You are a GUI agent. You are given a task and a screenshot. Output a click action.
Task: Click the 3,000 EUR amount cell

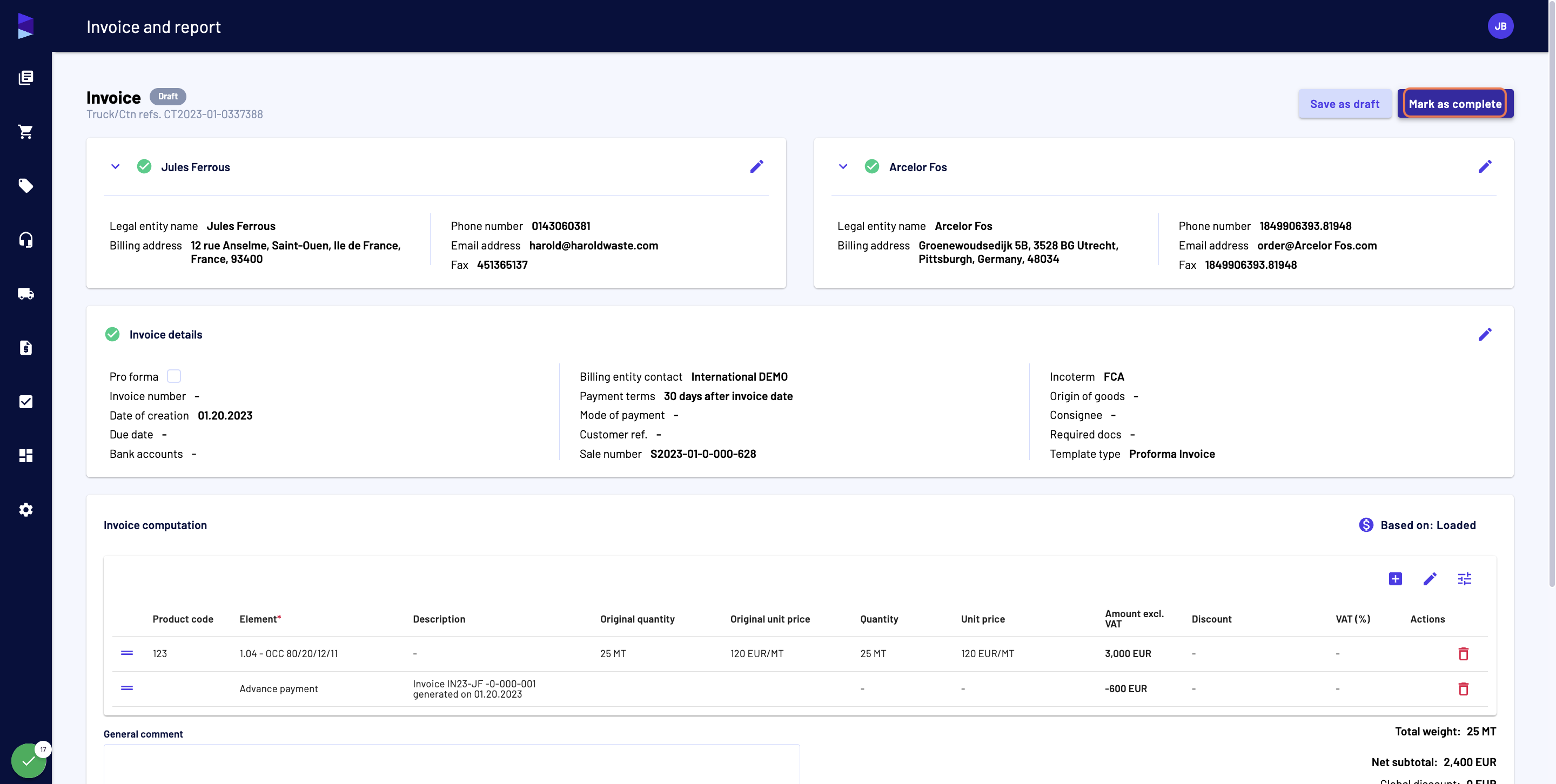pos(1128,654)
